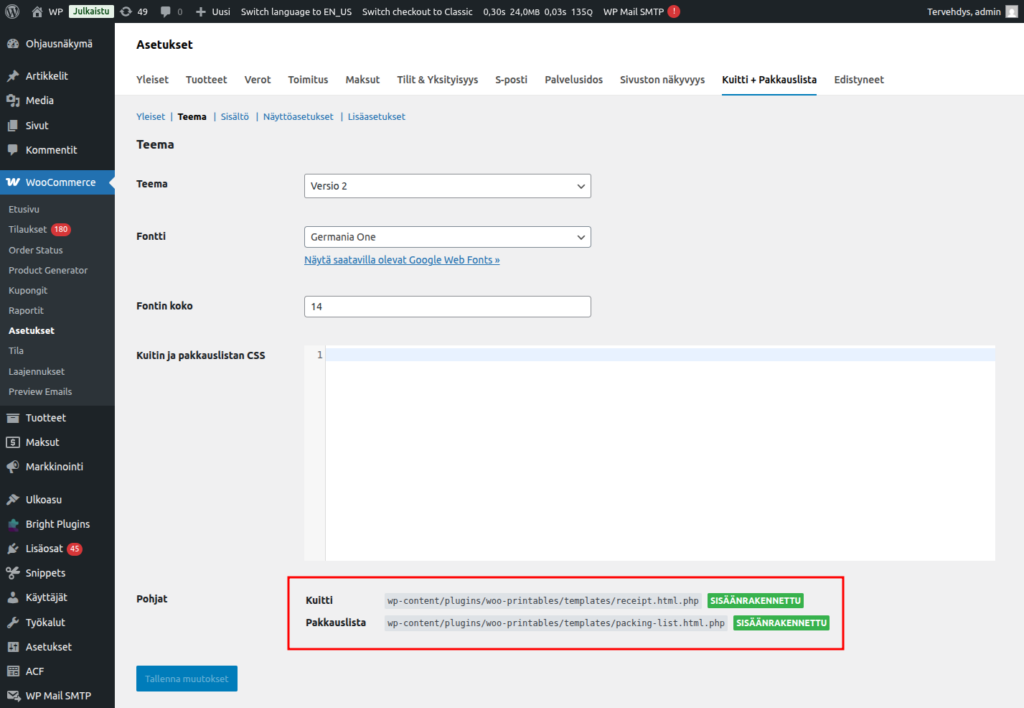Open the Sisältö sub-section link
Viewport: 1024px width, 708px height.
(x=234, y=116)
